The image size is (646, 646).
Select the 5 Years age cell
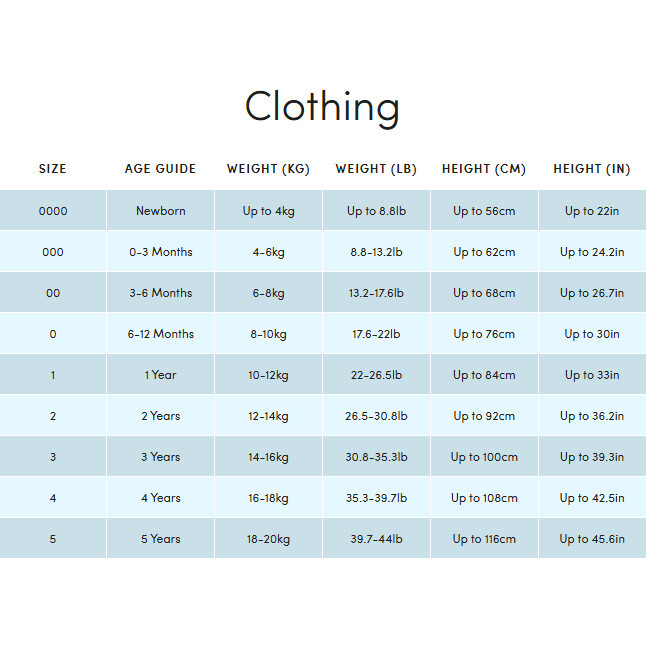coord(160,539)
